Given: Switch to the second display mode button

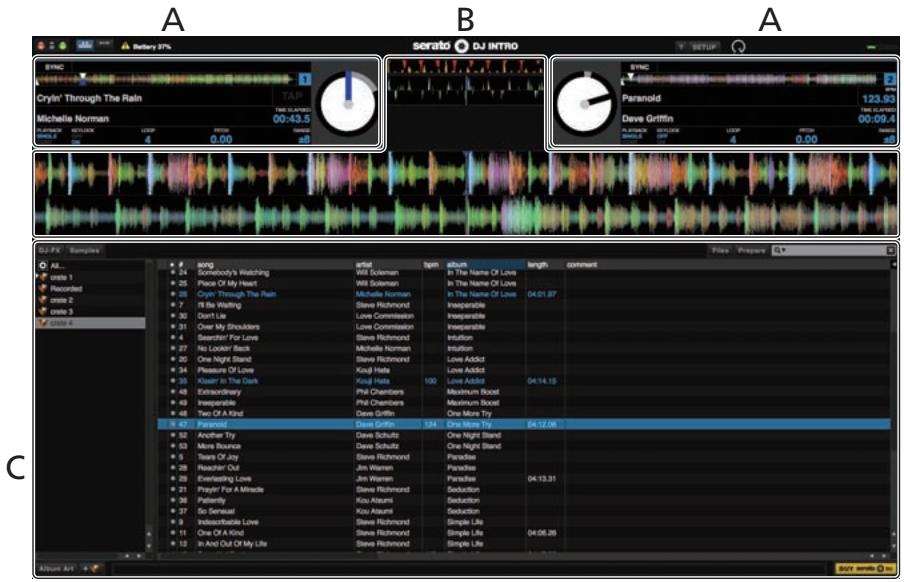Looking at the screenshot, I should pos(104,44).
